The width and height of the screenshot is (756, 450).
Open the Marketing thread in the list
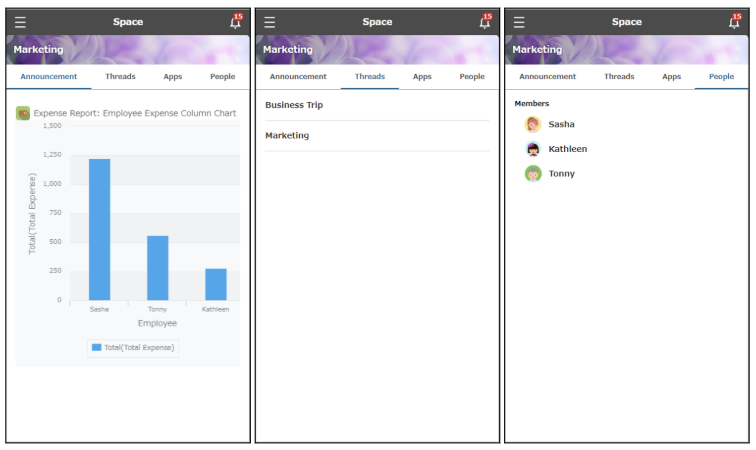287,136
